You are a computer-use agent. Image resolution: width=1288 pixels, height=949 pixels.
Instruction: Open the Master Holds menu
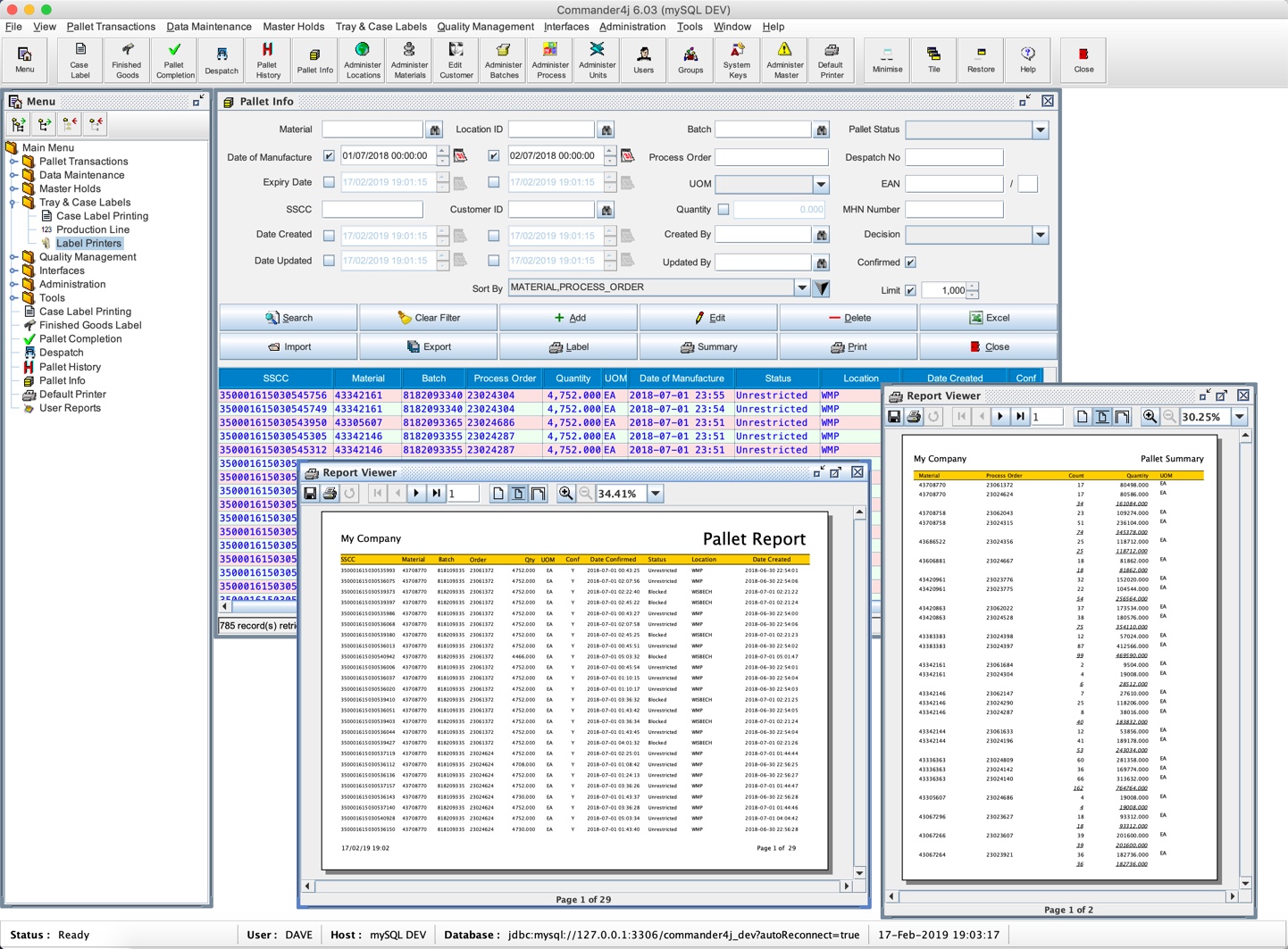tap(293, 27)
